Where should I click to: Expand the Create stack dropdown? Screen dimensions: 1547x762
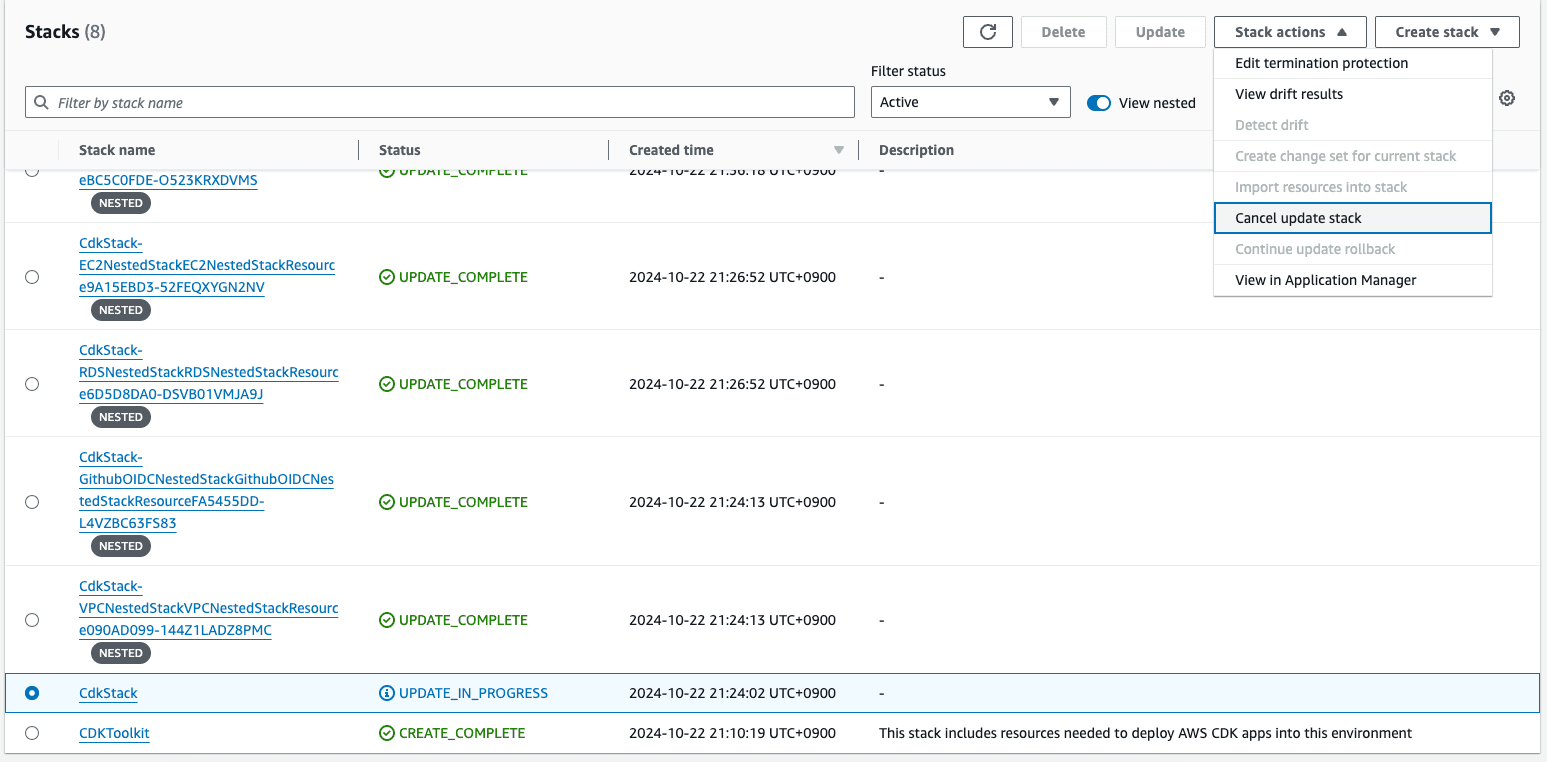point(1447,32)
